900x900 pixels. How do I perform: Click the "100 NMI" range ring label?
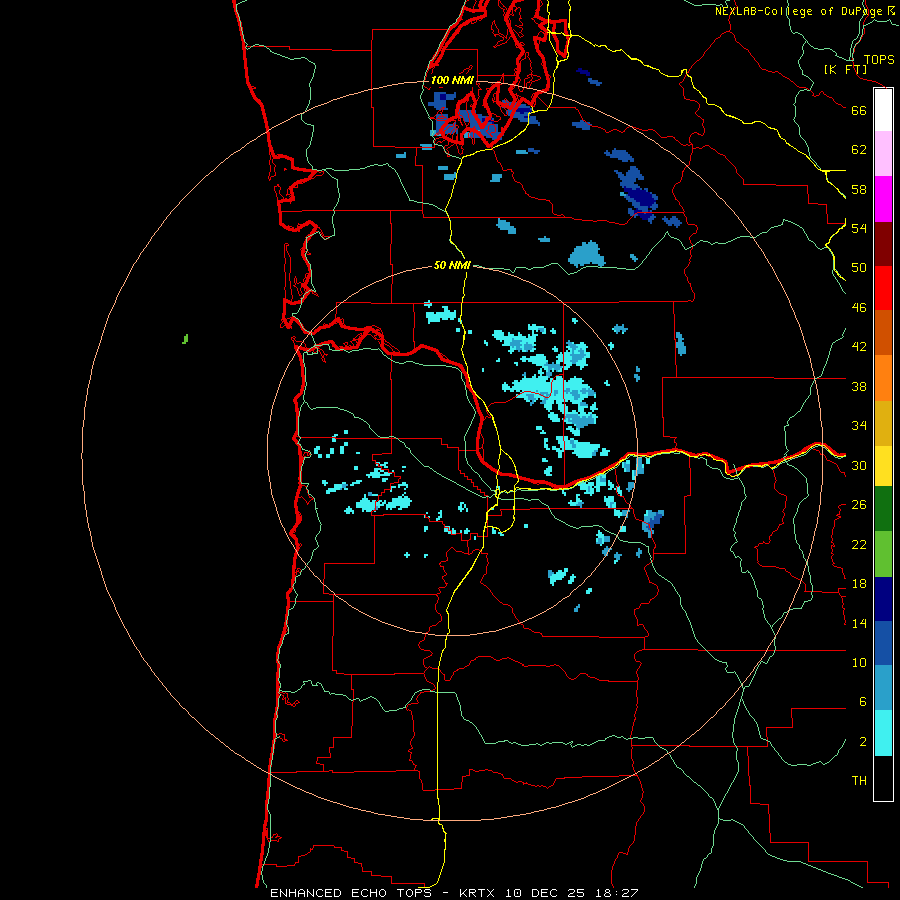point(452,80)
